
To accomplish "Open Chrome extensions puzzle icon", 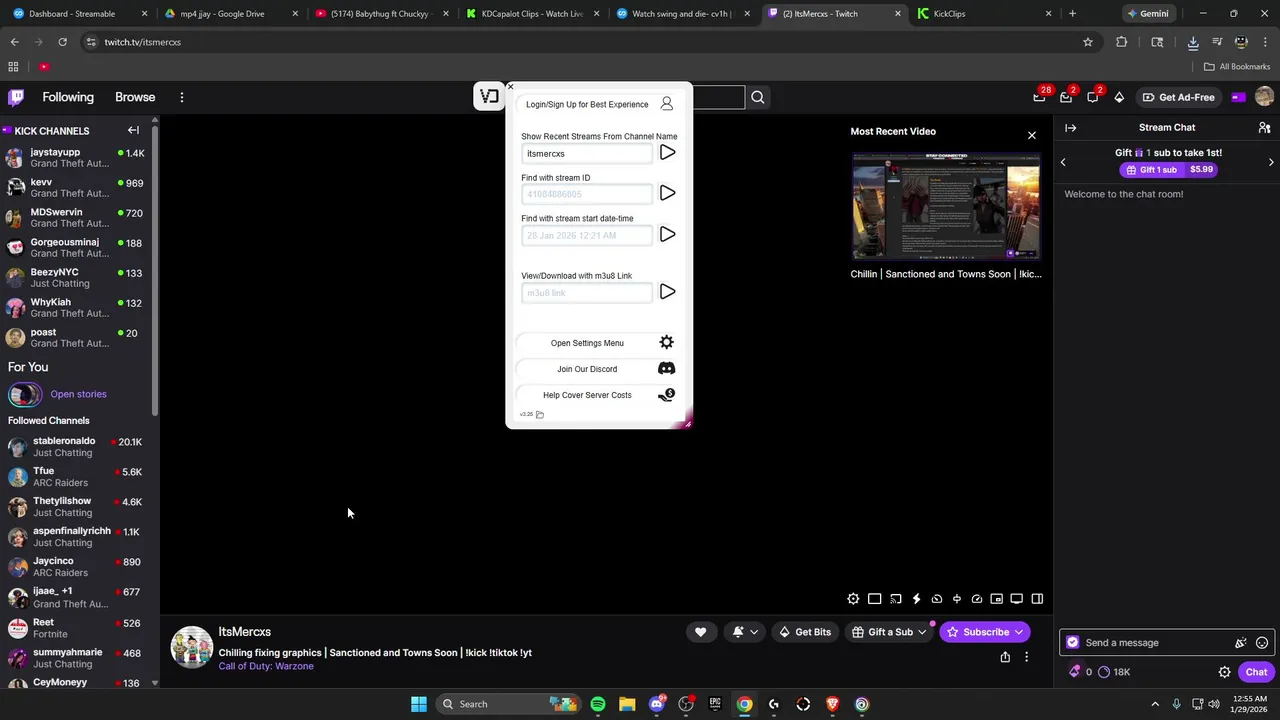I will pos(1121,42).
